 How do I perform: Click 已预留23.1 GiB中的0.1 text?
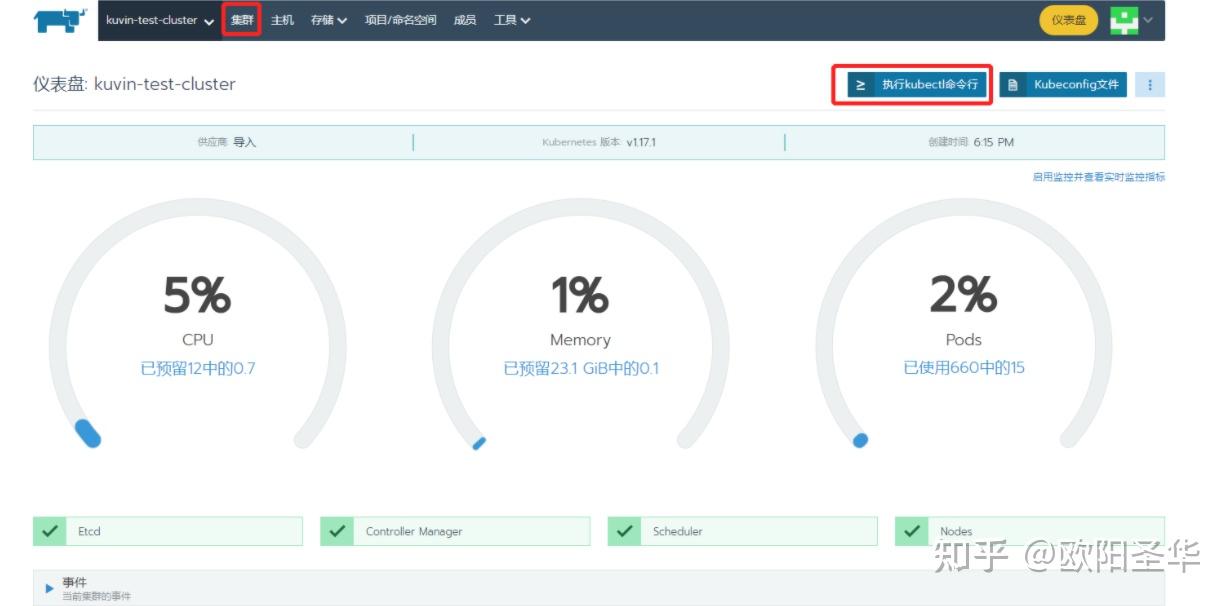pyautogui.click(x=581, y=369)
